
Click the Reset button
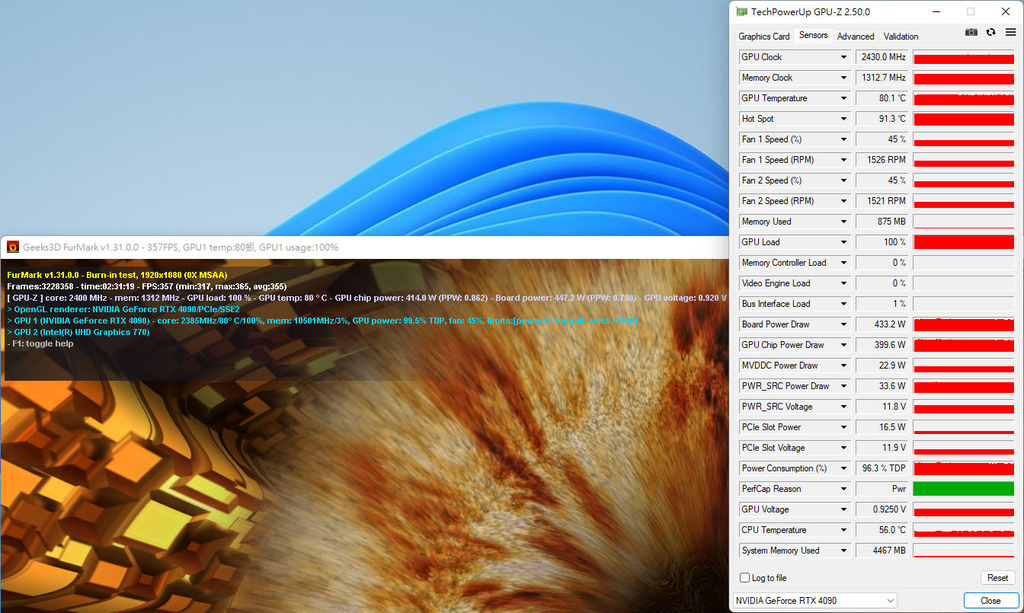click(x=997, y=578)
